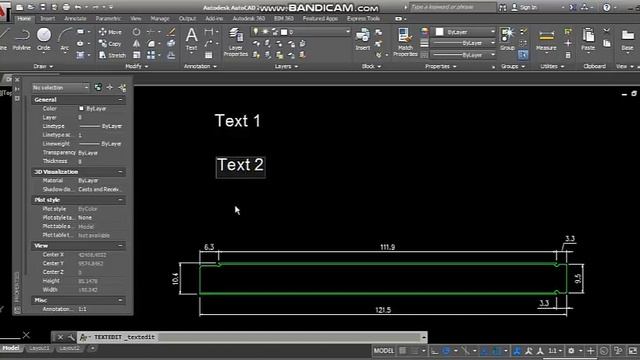
Task: Click the Insert block icon
Action: [x=362, y=40]
